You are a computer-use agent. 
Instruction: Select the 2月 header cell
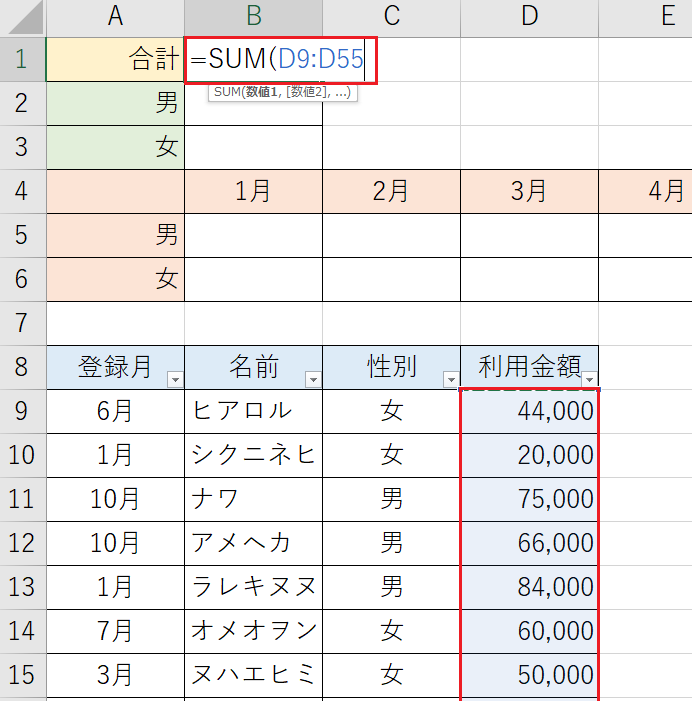(x=392, y=191)
